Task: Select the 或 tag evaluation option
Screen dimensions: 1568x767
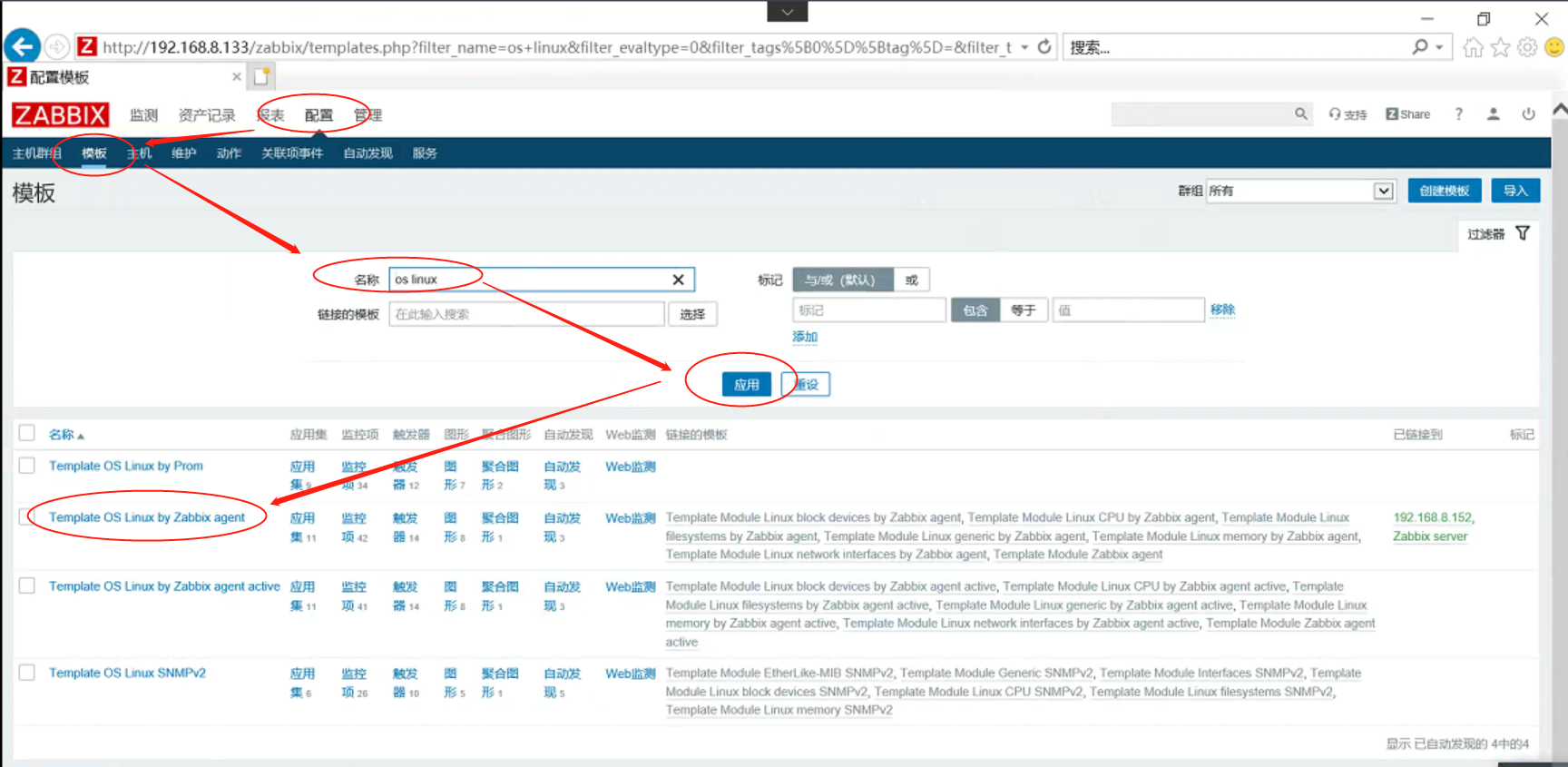Action: point(912,280)
